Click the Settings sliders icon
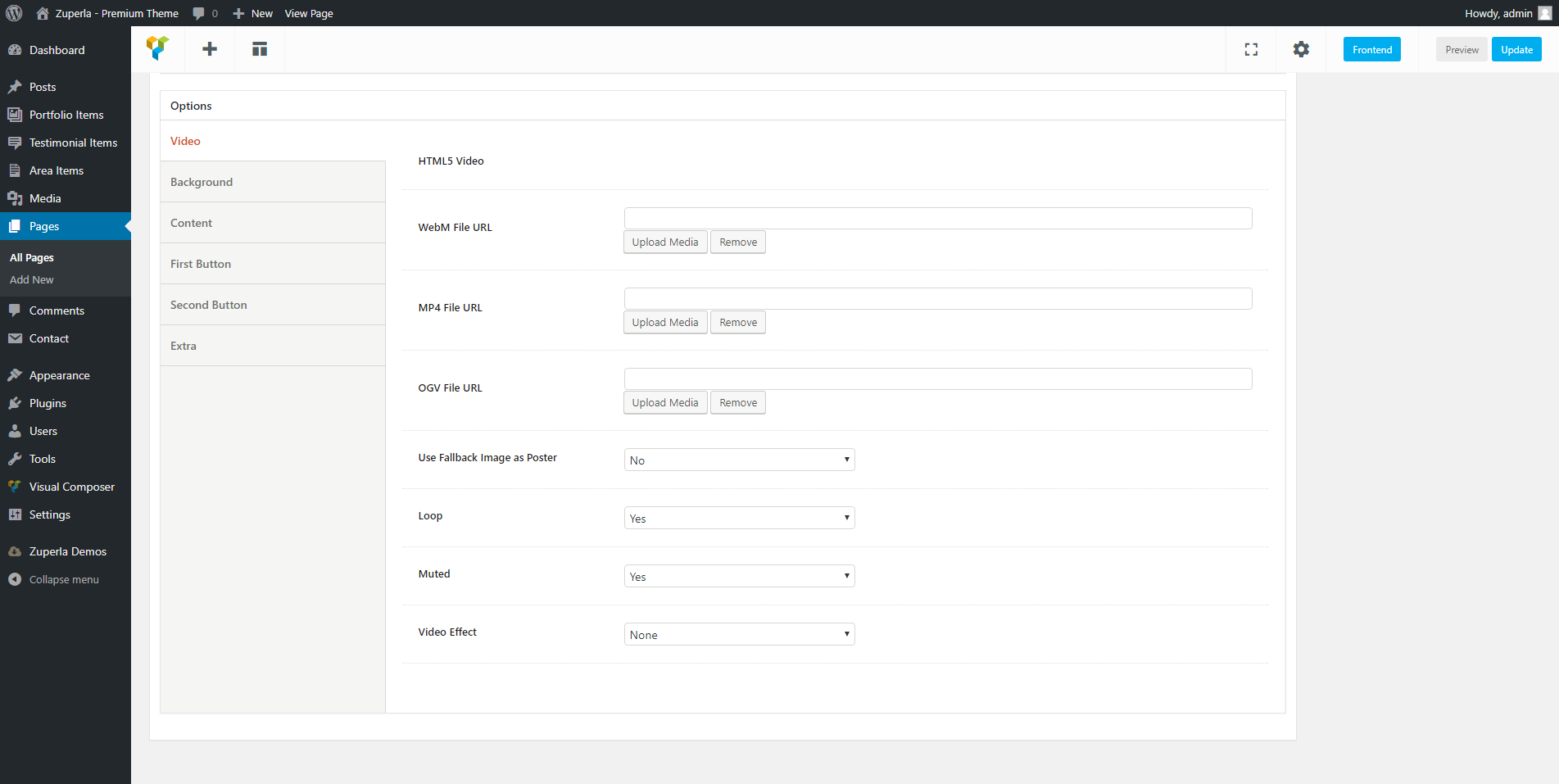The height and width of the screenshot is (784, 1559). coord(15,514)
